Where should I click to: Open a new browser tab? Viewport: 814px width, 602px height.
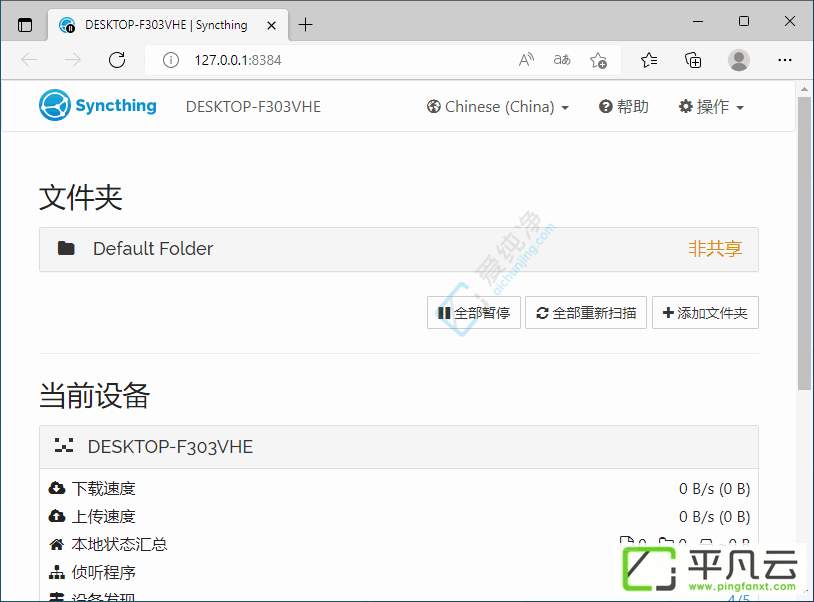tap(306, 24)
